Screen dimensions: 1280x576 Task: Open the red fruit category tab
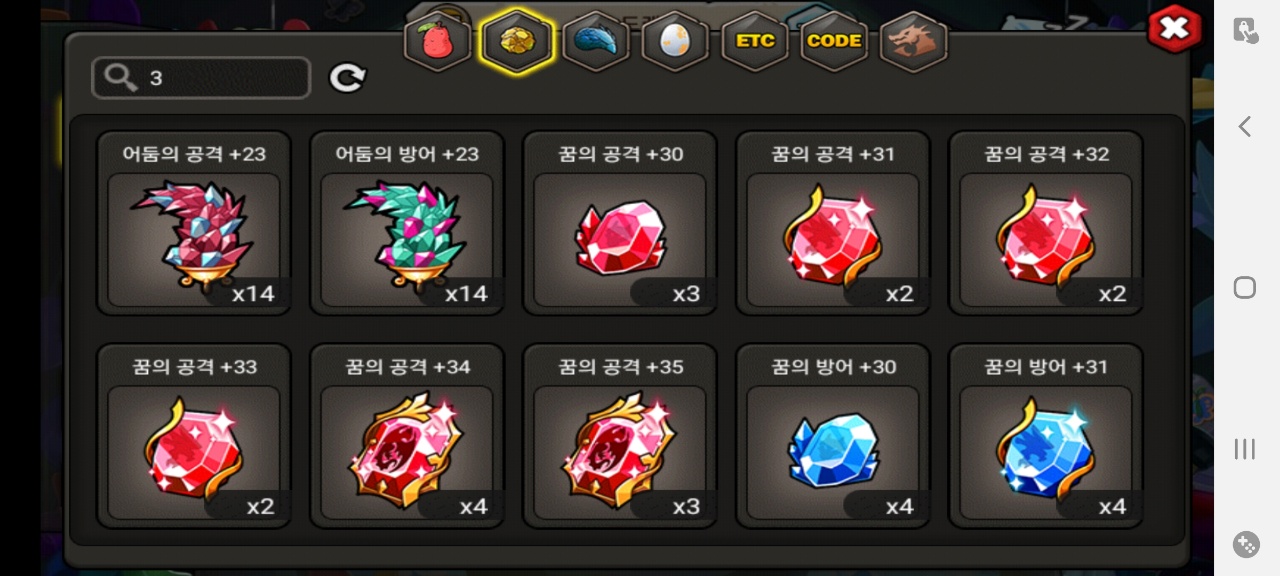pos(437,41)
